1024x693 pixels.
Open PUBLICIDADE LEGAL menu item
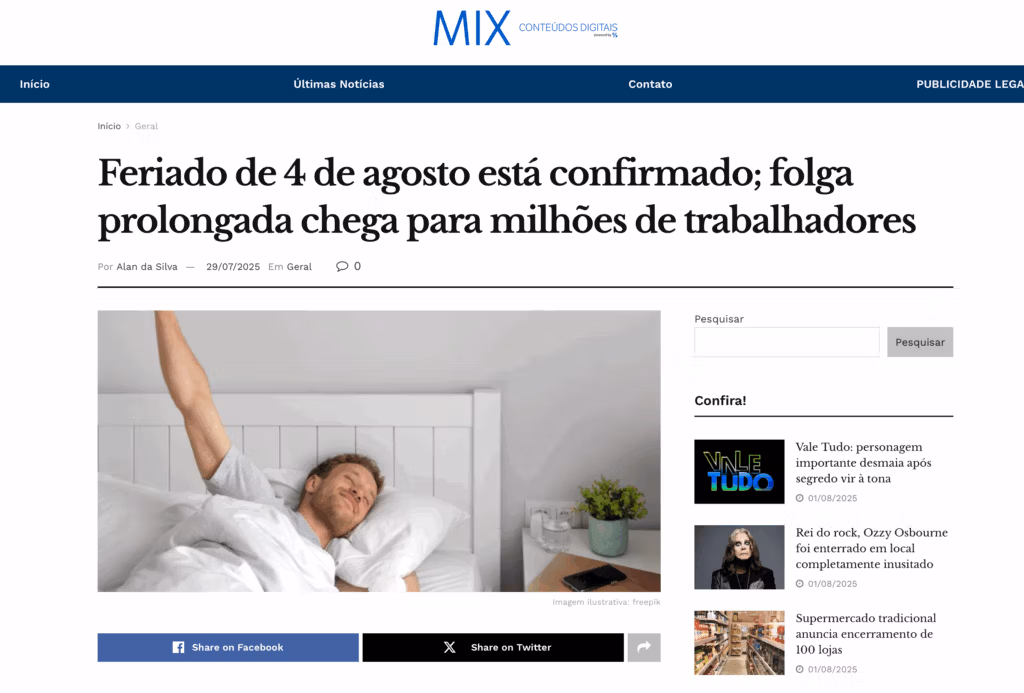[x=970, y=84]
